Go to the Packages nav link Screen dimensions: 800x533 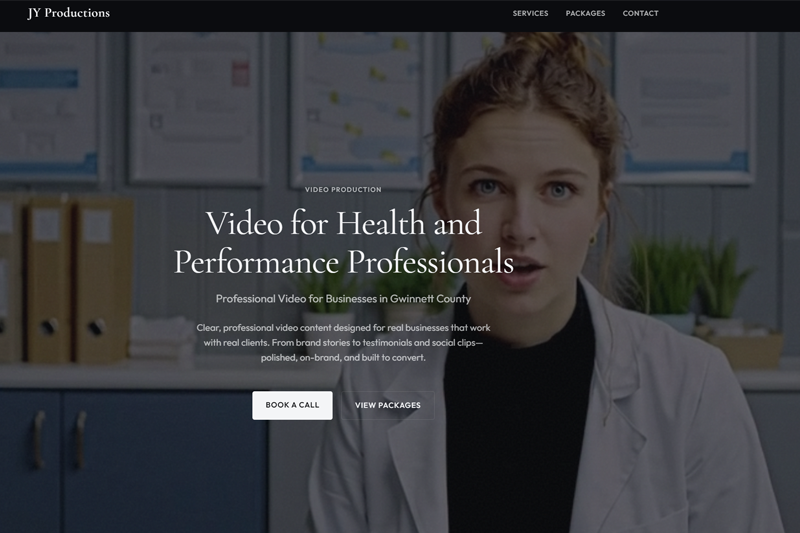585,14
